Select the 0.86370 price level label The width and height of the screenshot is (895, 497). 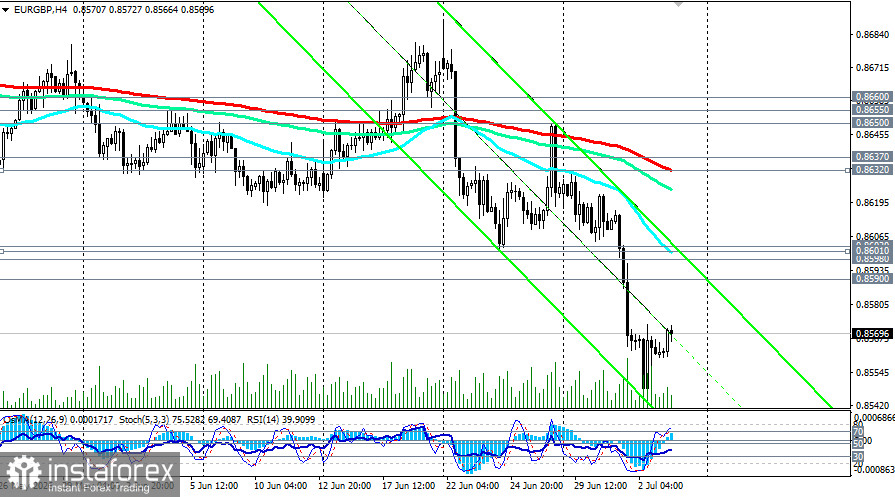[872, 156]
